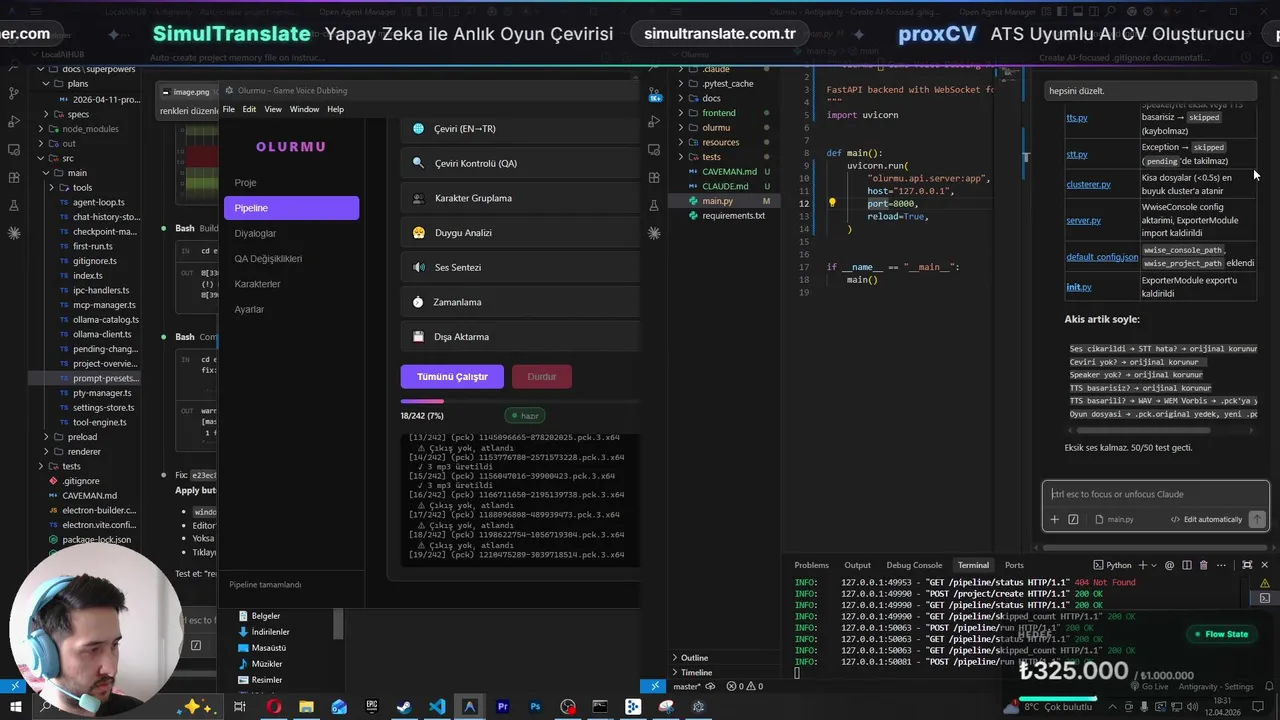Image resolution: width=1280 pixels, height=720 pixels.
Task: Click the Tümünü Çalıştır button
Action: pos(452,377)
